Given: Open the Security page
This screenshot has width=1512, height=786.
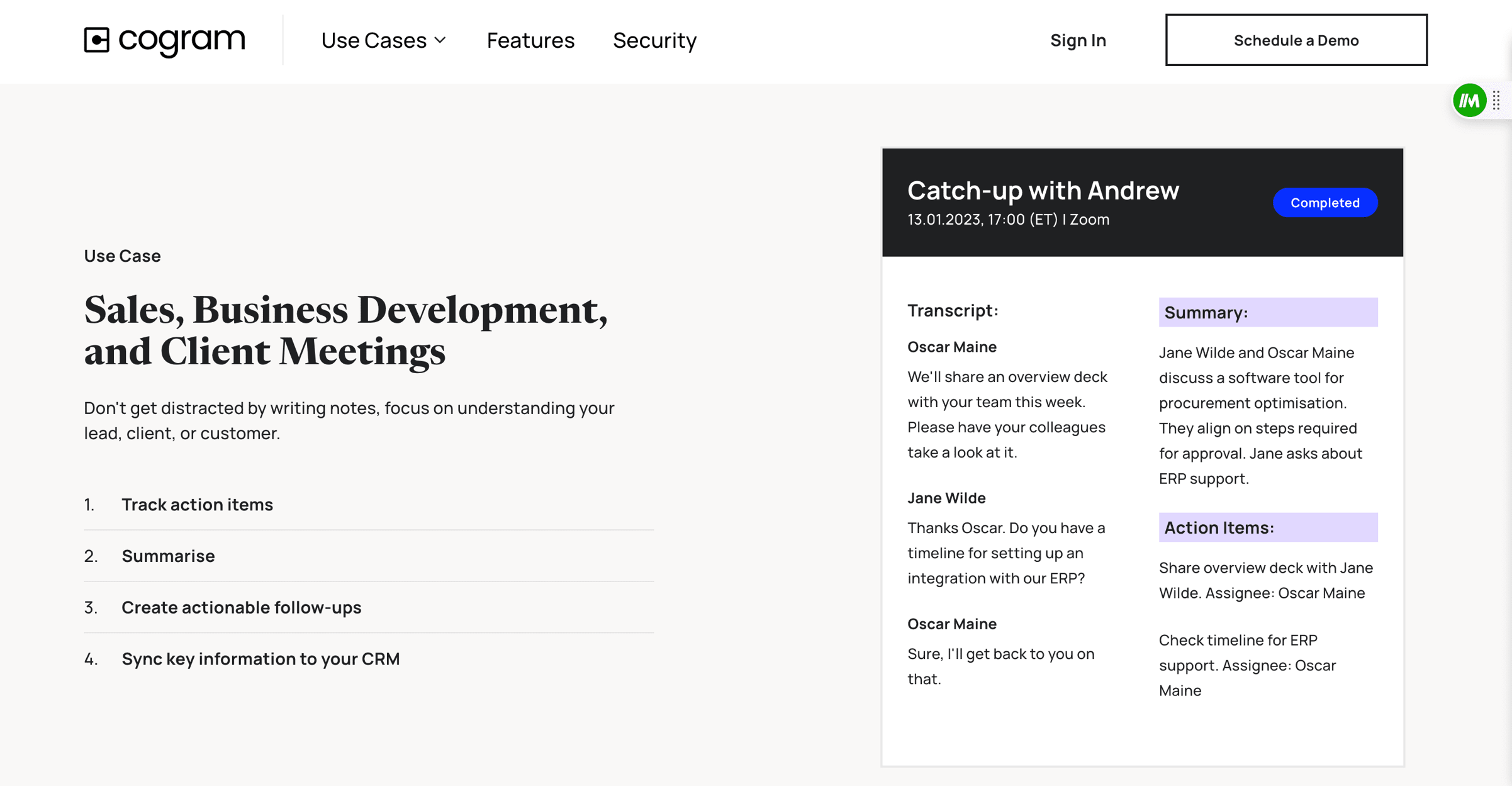Looking at the screenshot, I should point(654,40).
